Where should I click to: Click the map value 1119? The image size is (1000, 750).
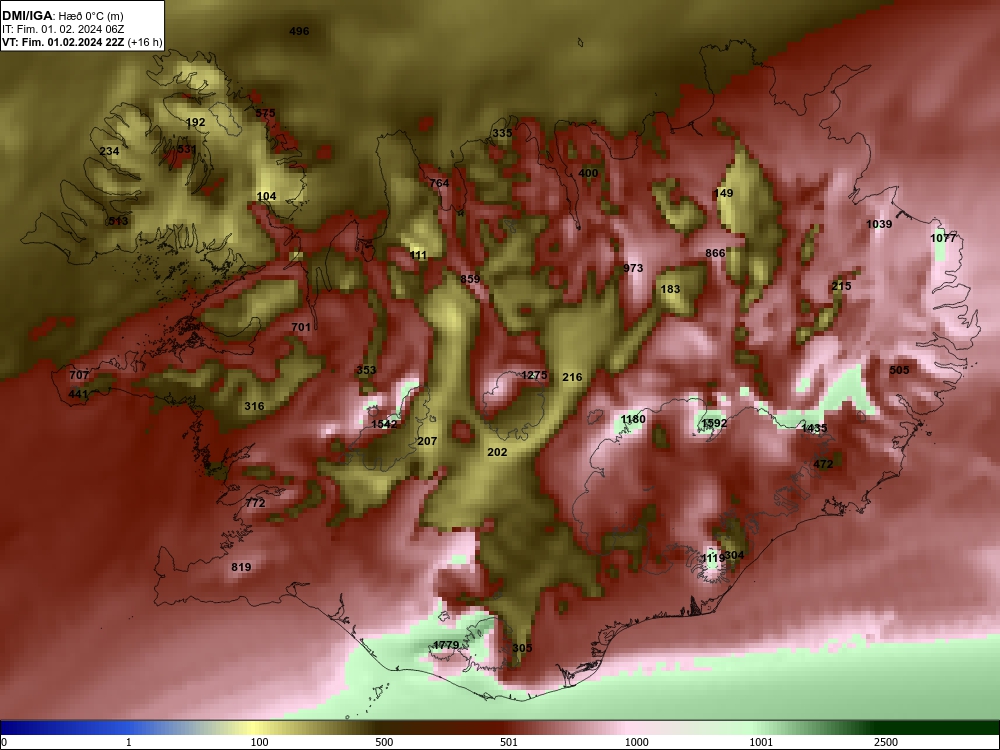coord(712,558)
